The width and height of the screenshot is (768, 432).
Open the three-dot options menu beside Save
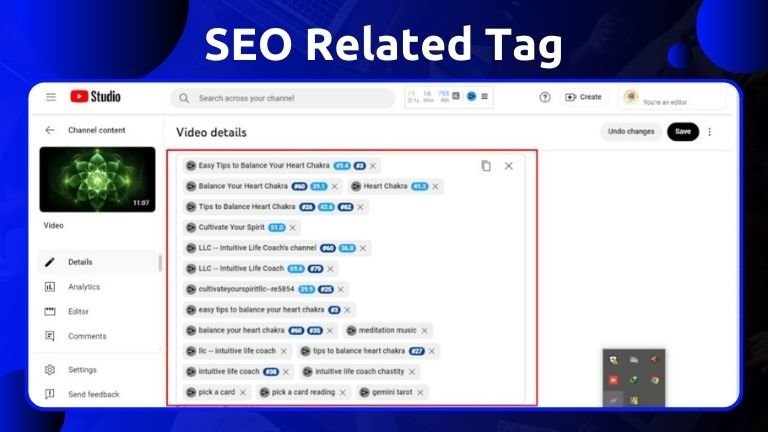click(710, 132)
